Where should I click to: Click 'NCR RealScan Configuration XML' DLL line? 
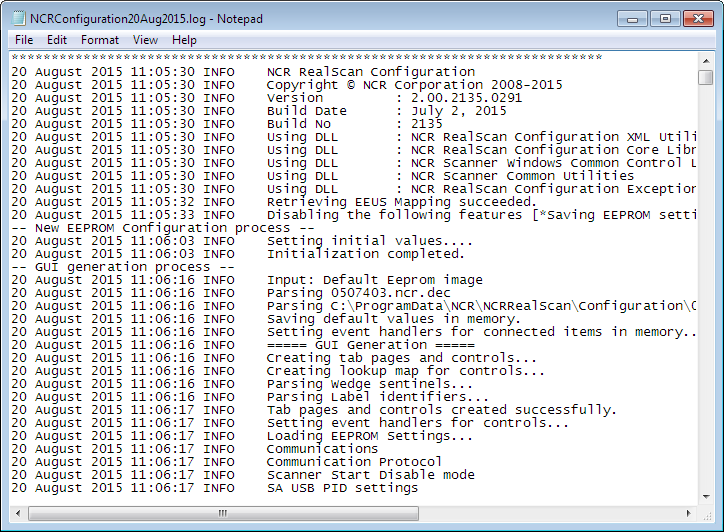(x=554, y=137)
